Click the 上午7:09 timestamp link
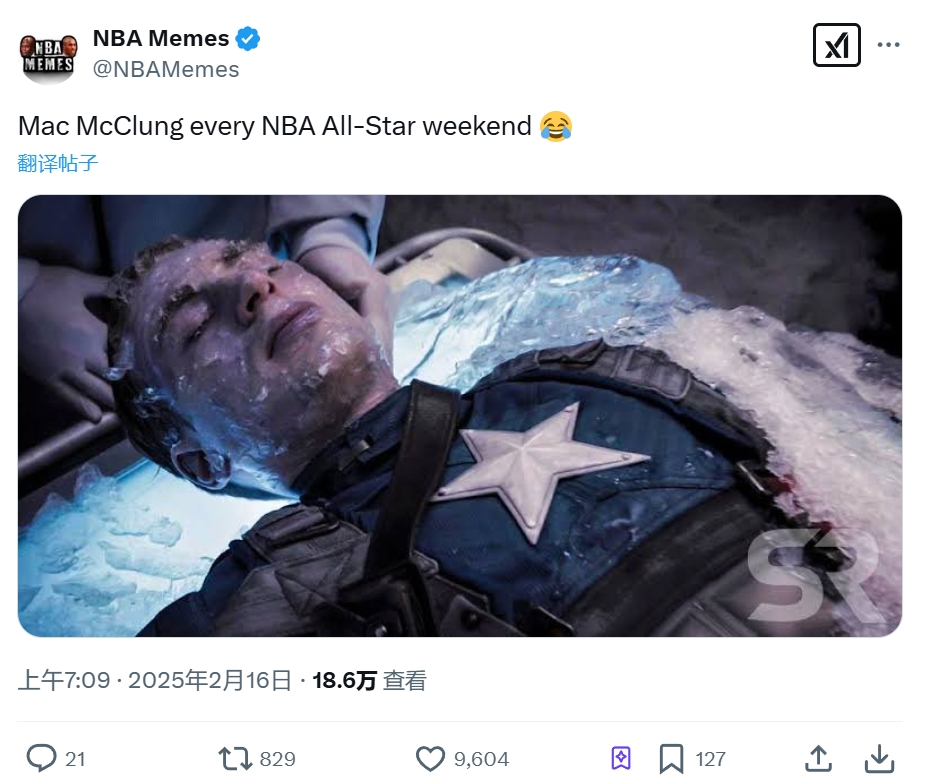Viewport: 927px width, 783px height. 63,681
